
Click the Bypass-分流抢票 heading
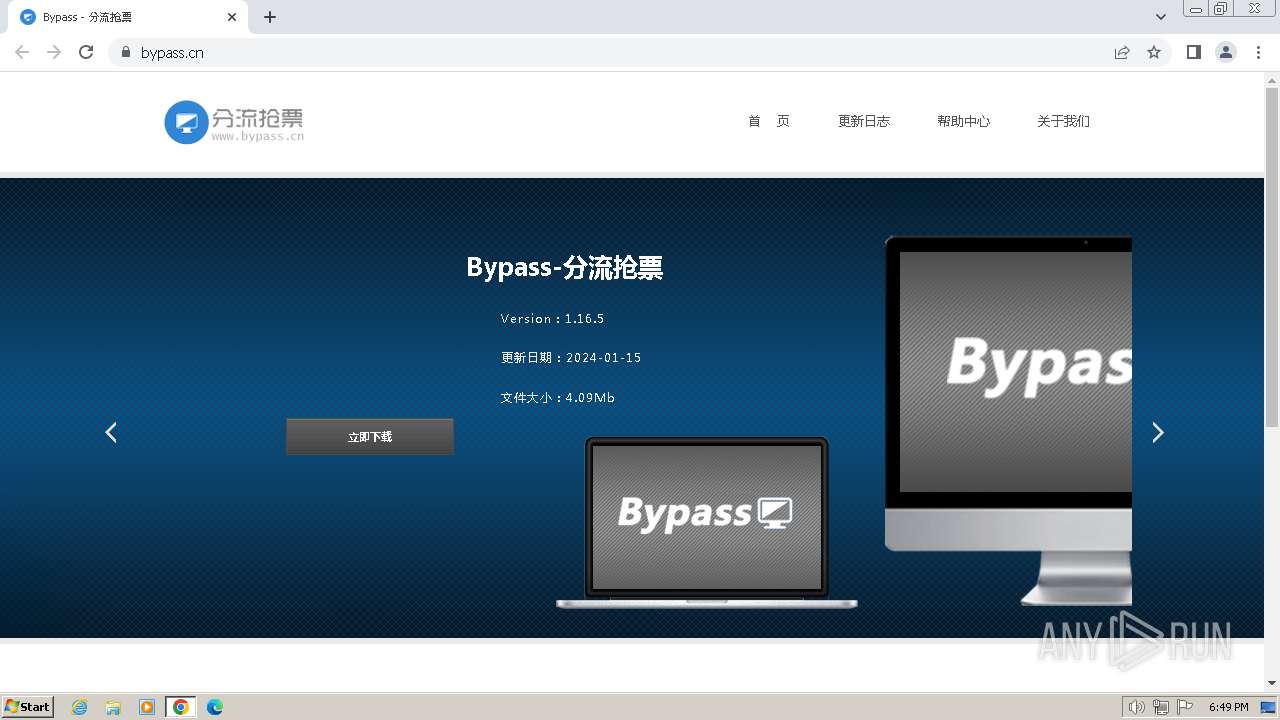pos(565,268)
